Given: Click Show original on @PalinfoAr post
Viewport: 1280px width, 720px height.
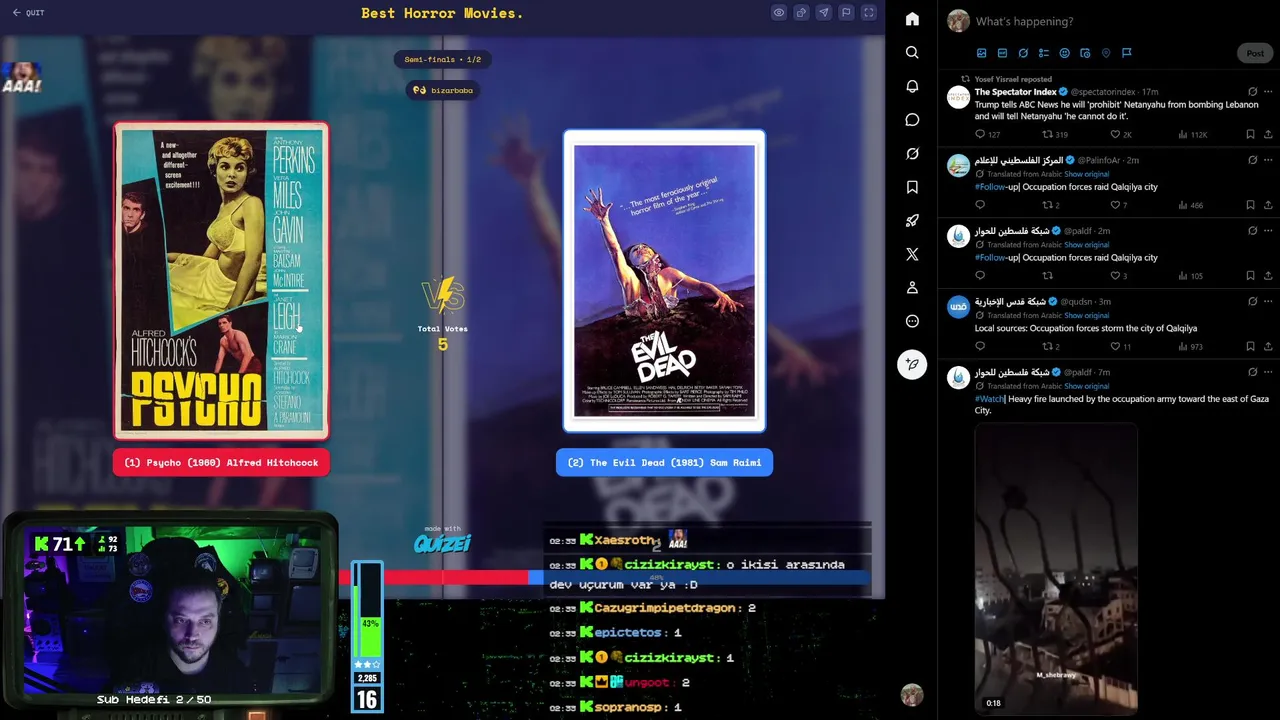Looking at the screenshot, I should 1086,174.
